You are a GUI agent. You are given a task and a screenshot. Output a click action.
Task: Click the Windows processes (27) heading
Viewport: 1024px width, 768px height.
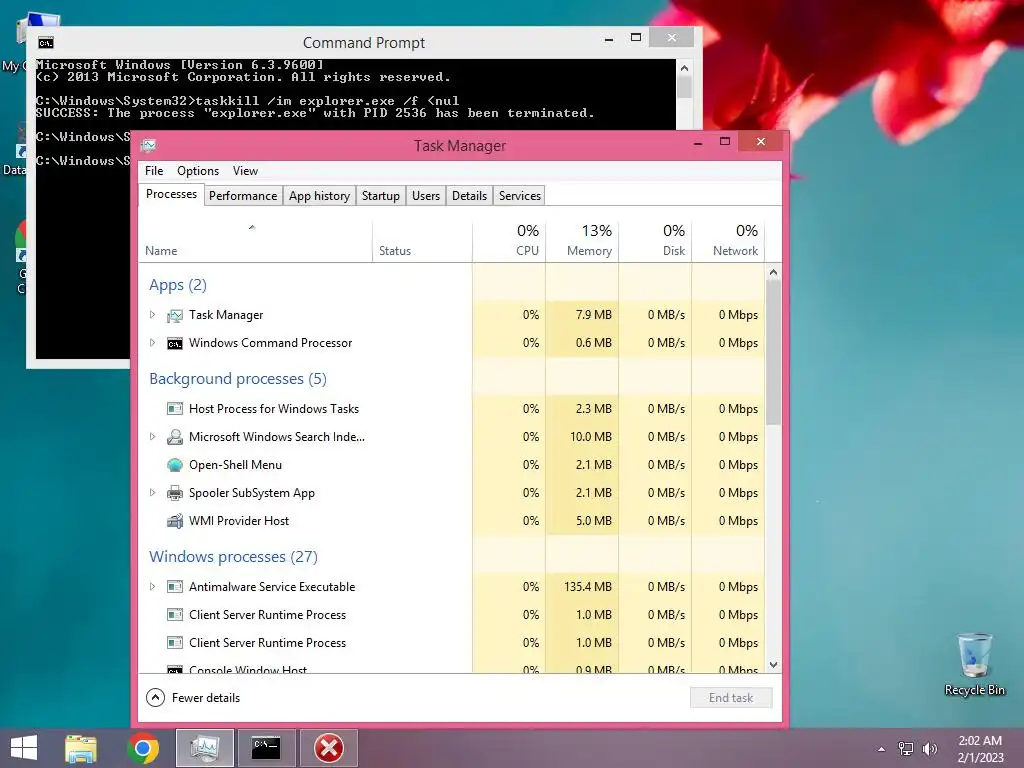point(233,556)
